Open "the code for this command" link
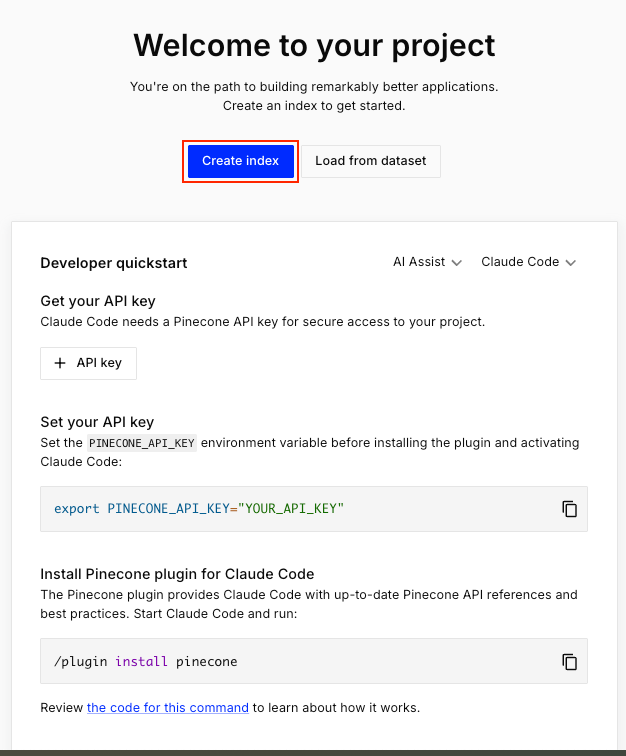 168,708
